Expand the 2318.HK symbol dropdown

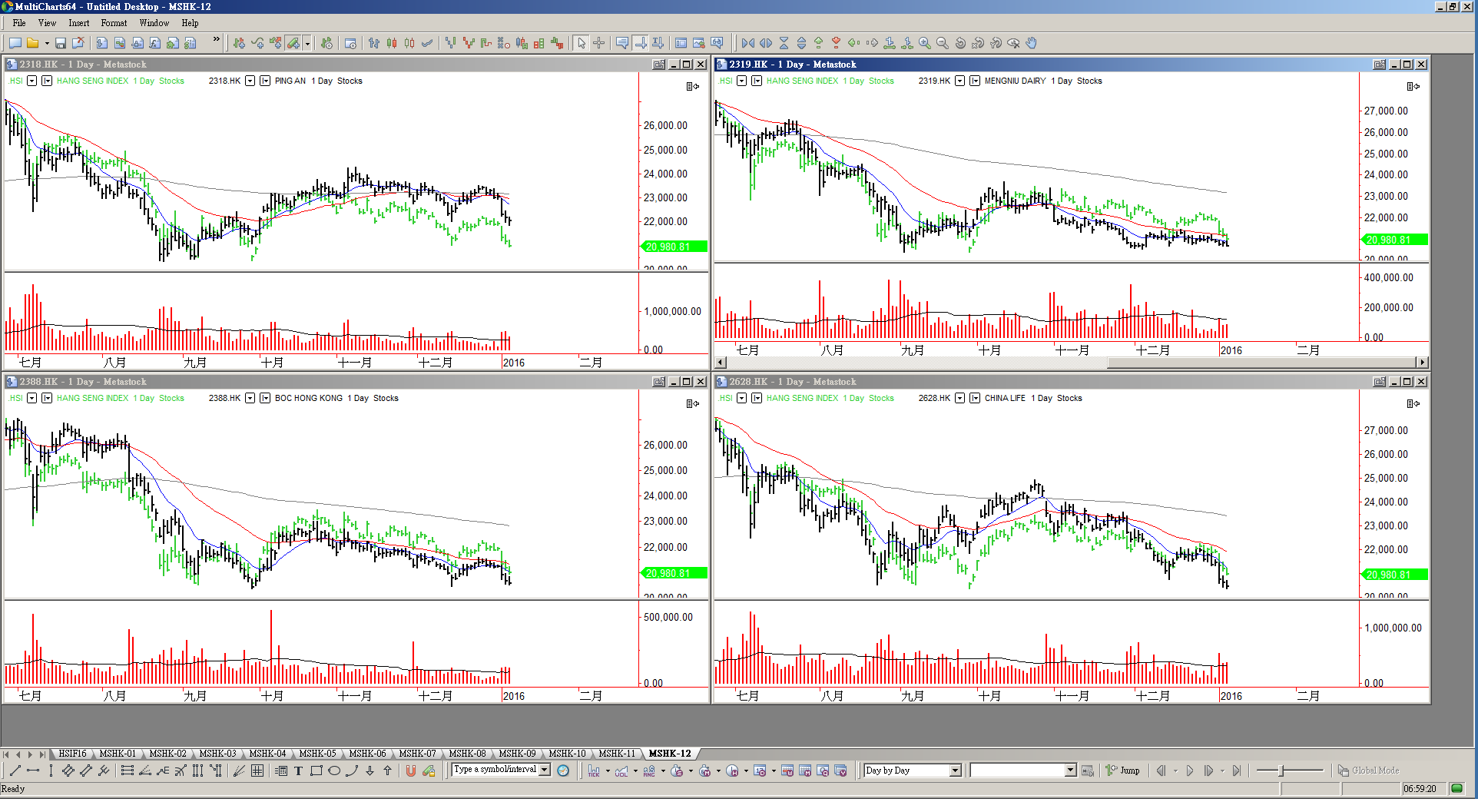250,81
